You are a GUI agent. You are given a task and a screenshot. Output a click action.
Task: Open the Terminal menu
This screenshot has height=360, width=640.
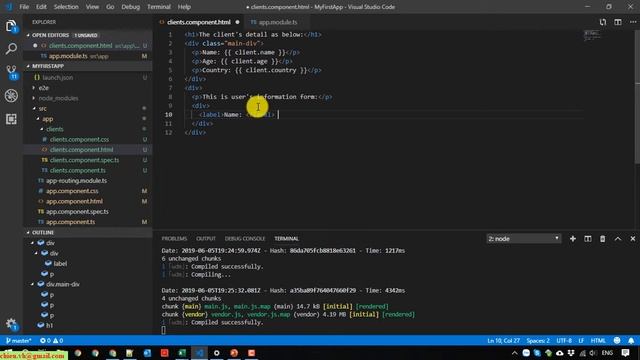tap(159, 7)
